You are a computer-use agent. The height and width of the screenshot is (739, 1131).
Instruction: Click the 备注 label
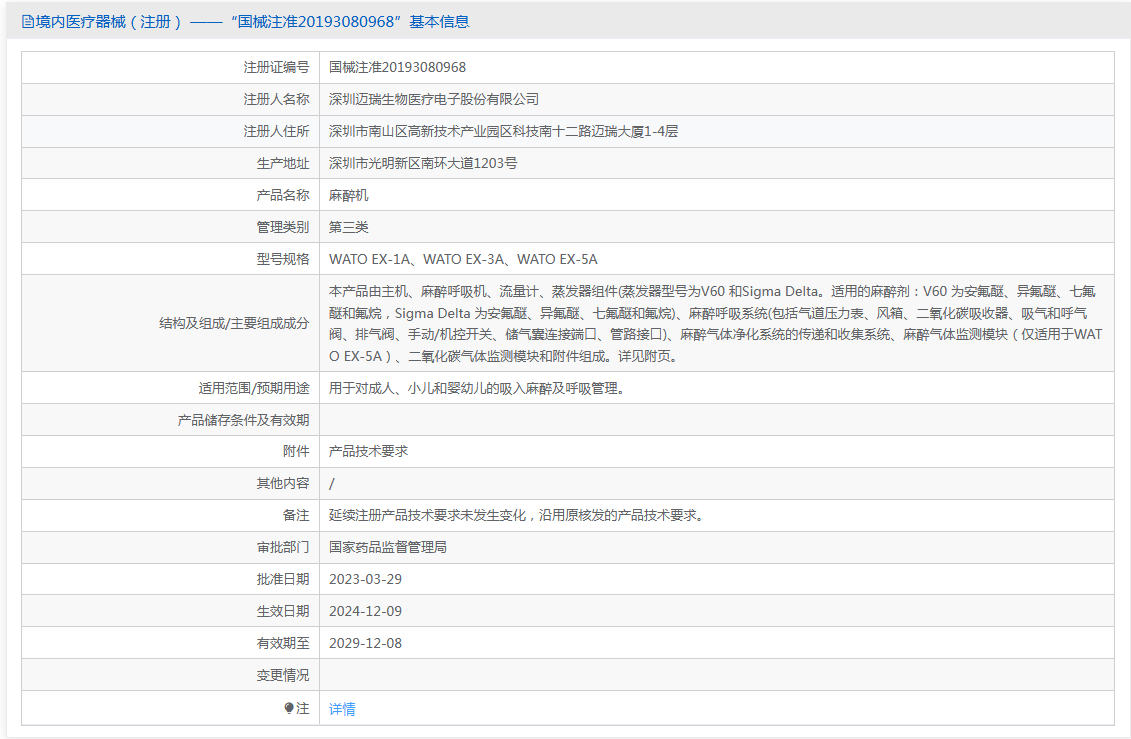pos(296,515)
